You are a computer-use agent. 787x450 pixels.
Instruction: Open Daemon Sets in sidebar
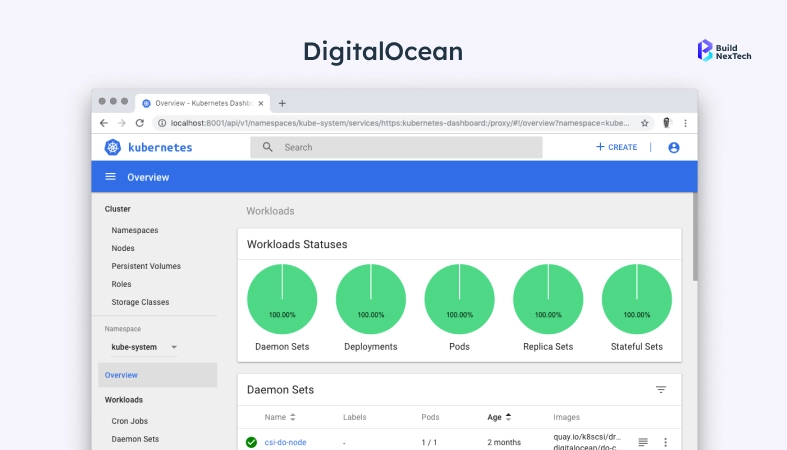[135, 439]
